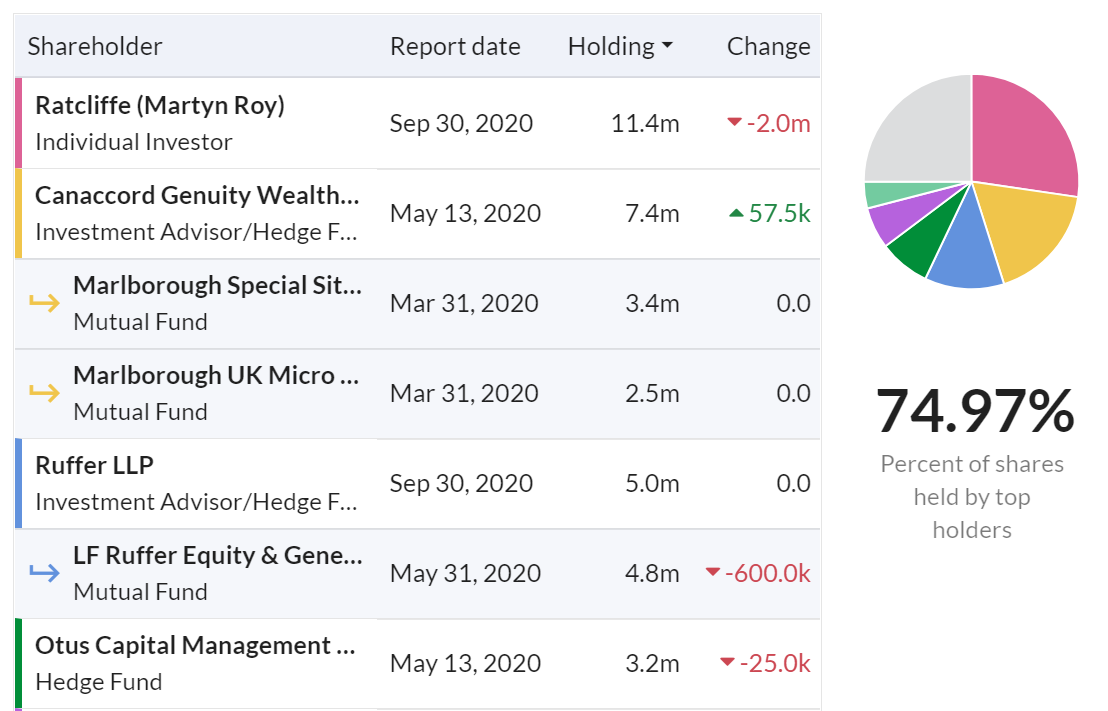Click Ruffer LLP's Sep 30, 2020 report date
The image size is (1108, 711).
coord(461,483)
